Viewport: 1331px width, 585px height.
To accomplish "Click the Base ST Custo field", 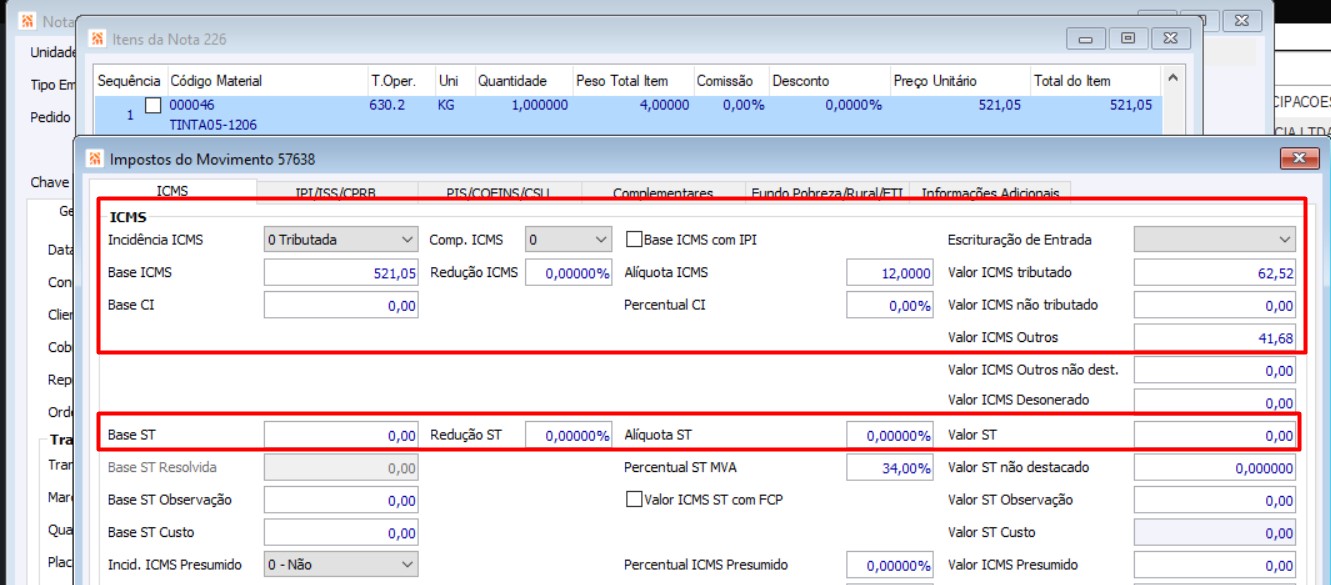I will [x=340, y=533].
